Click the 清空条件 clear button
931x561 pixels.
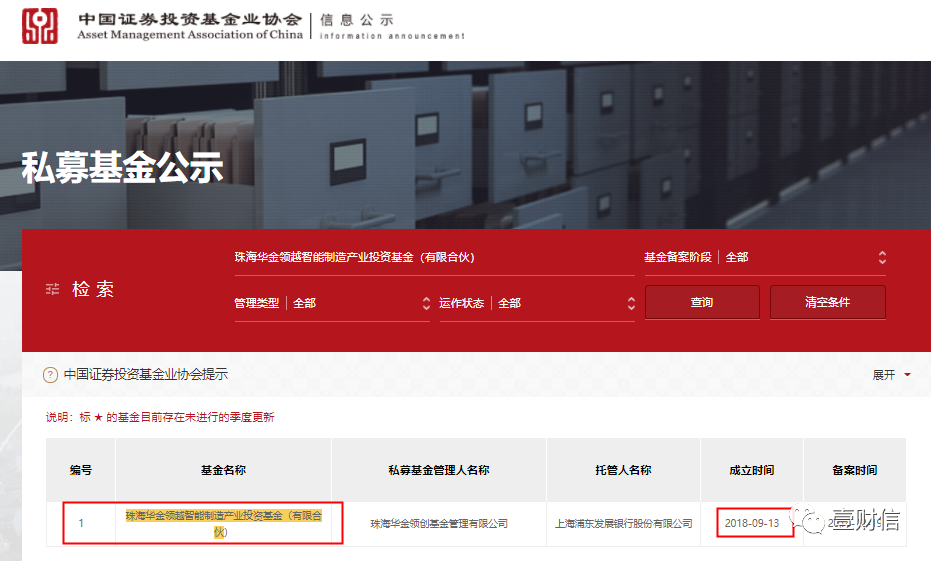pyautogui.click(x=828, y=302)
